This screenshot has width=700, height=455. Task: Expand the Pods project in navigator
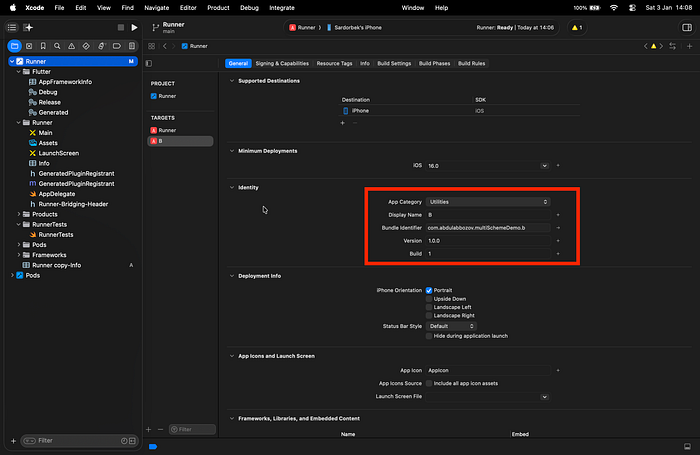[12, 276]
